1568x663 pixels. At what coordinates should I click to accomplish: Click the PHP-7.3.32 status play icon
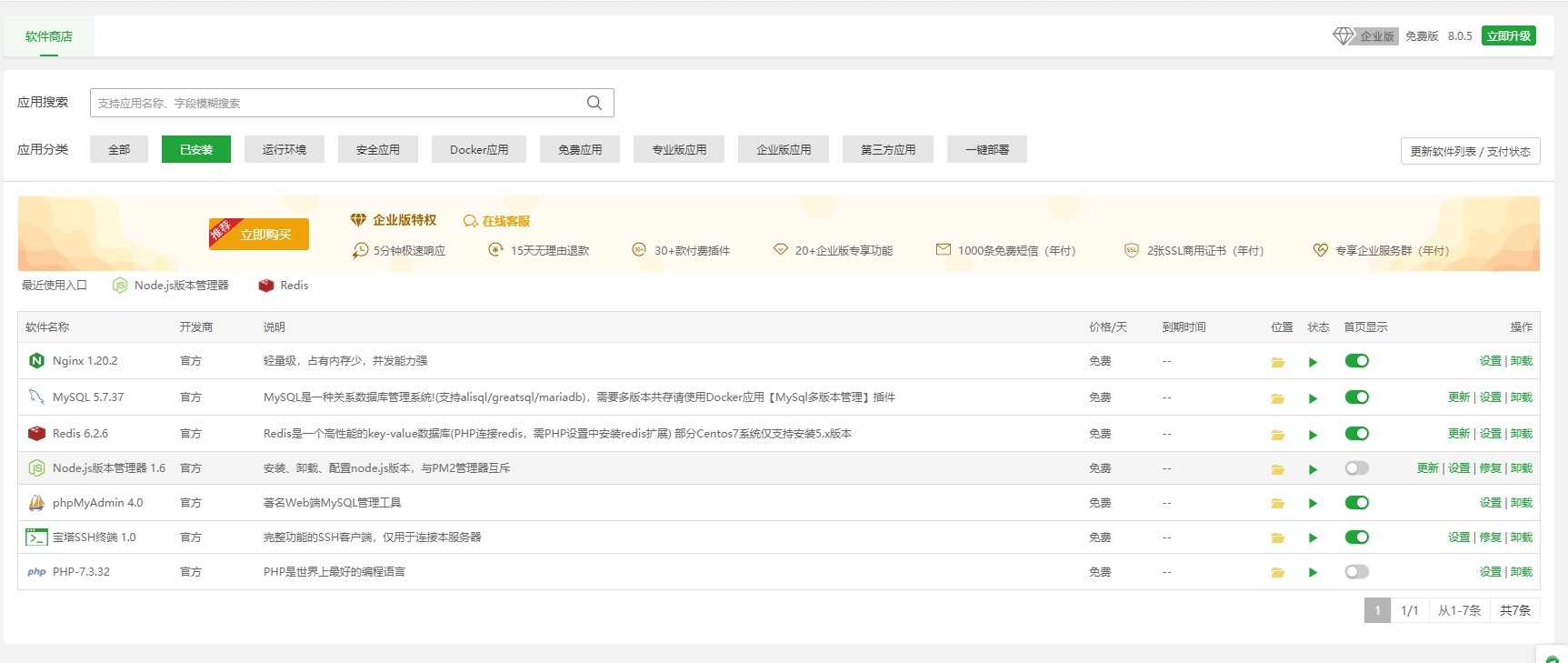pos(1313,573)
